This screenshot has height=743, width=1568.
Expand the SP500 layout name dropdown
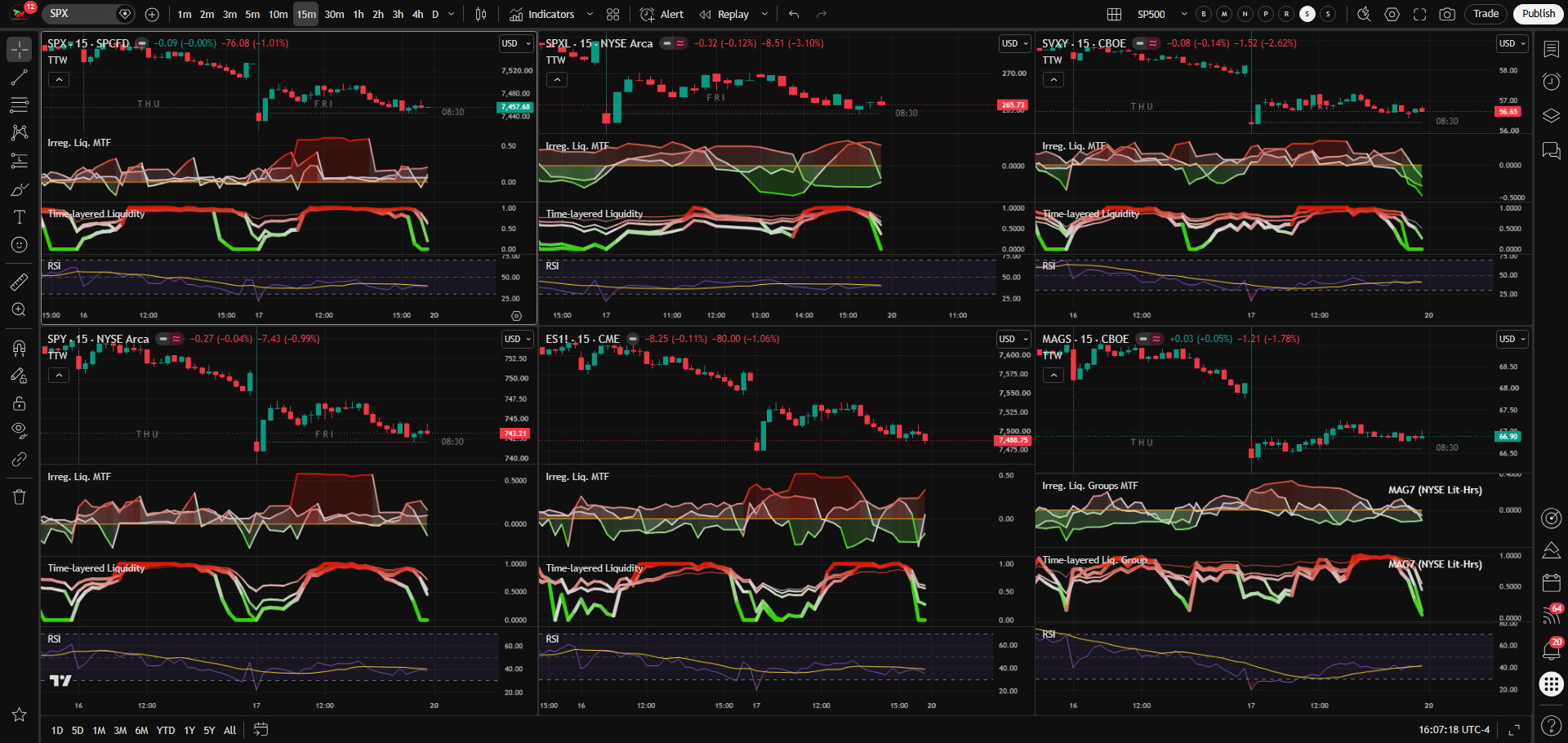pyautogui.click(x=1184, y=14)
